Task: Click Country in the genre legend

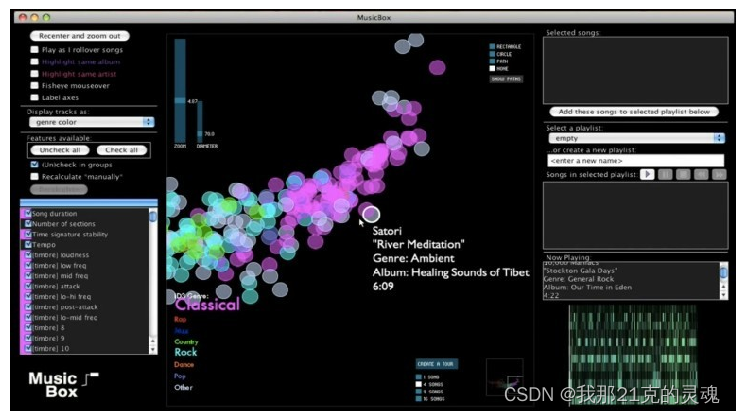Action: point(186,342)
